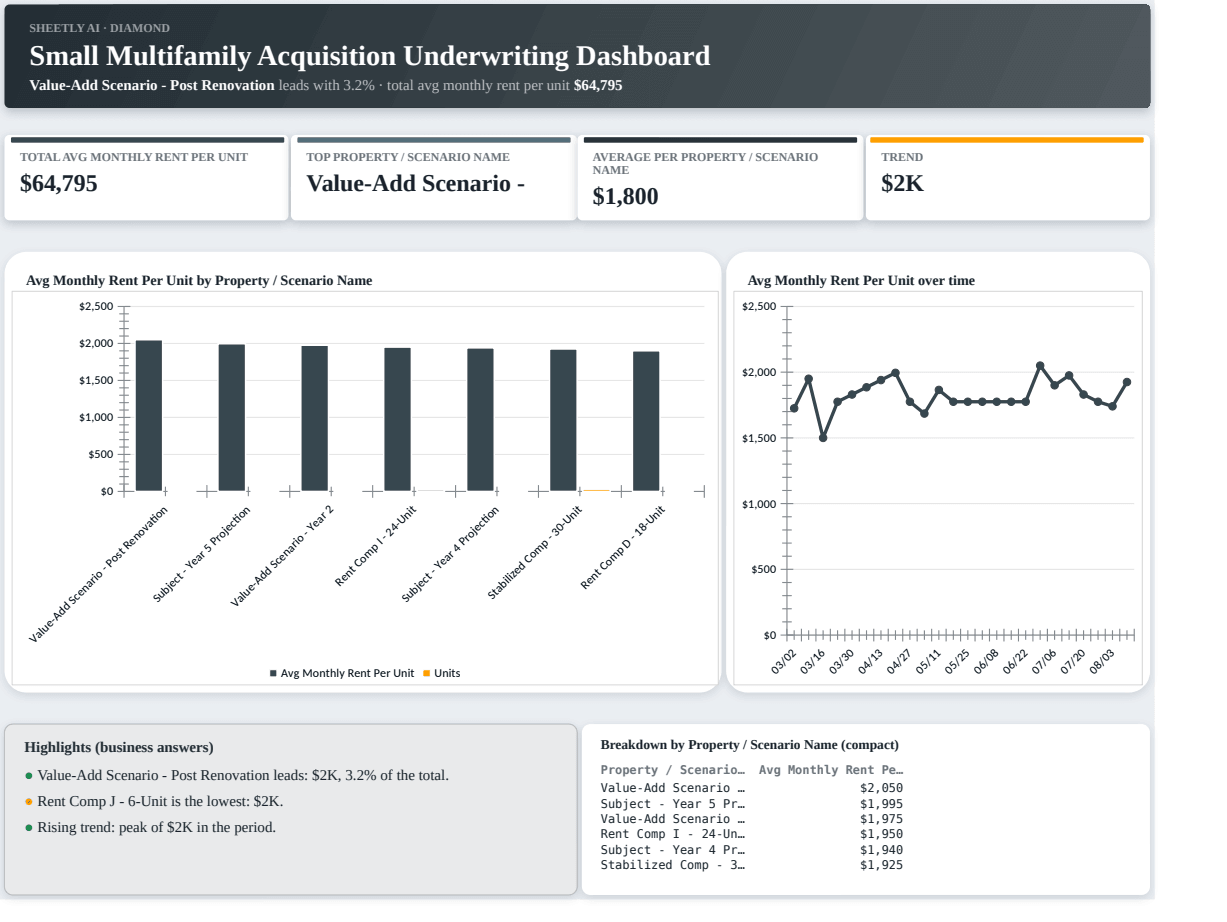The height and width of the screenshot is (922, 1227).
Task: Click the $1,500 label on the bar chart axis
Action: (96, 380)
